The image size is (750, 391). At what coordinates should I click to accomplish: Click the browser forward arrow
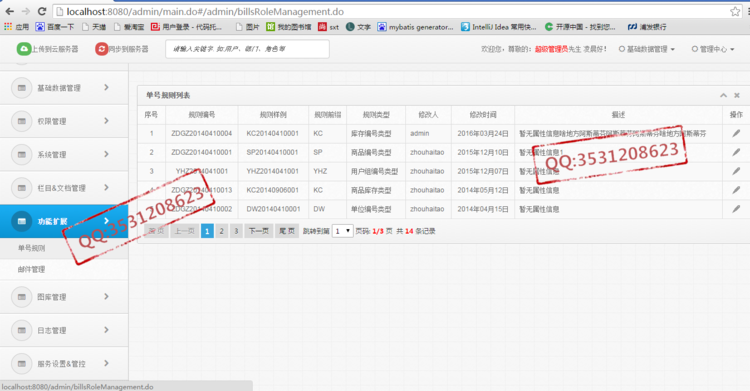(x=26, y=11)
